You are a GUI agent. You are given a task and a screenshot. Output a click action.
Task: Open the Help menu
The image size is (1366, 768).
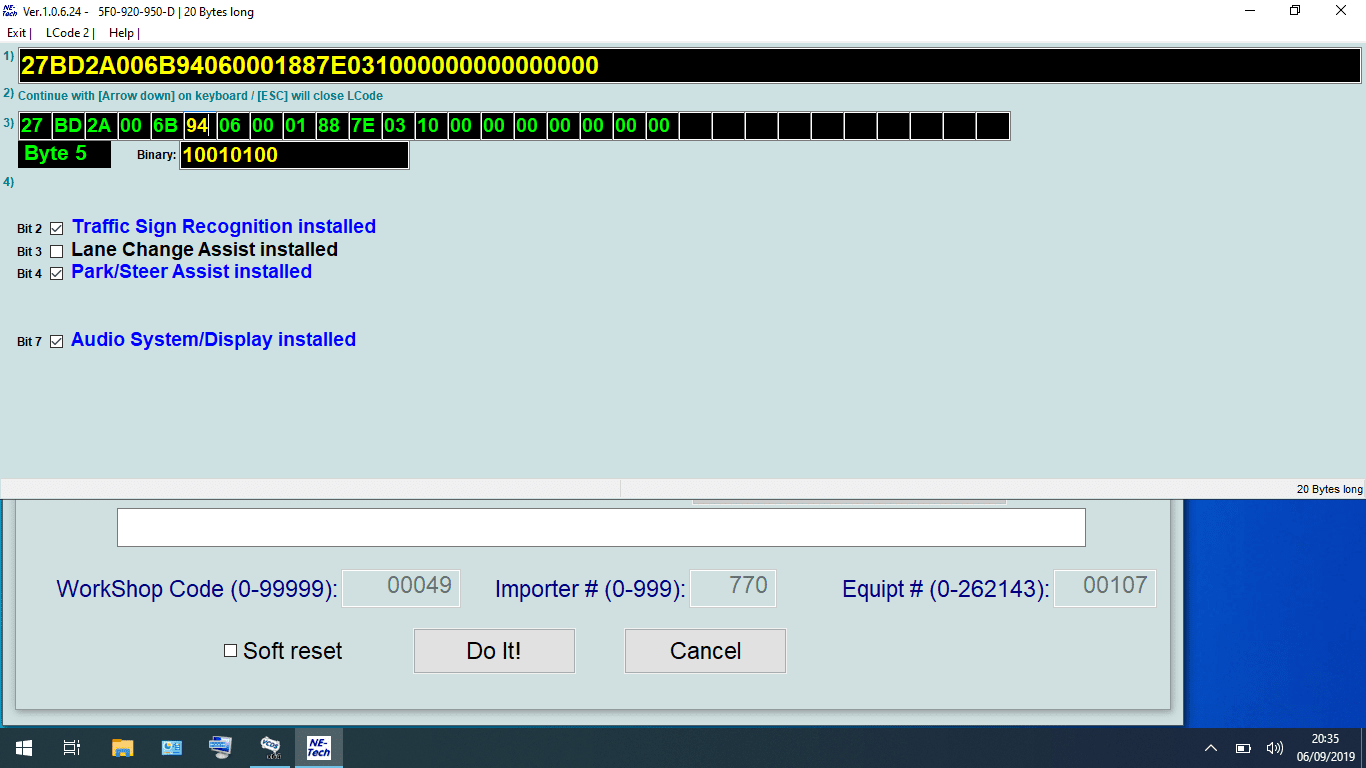point(121,33)
